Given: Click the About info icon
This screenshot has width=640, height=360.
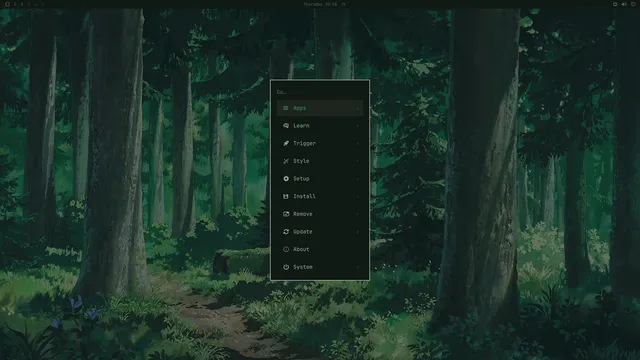Looking at the screenshot, I should tap(286, 249).
